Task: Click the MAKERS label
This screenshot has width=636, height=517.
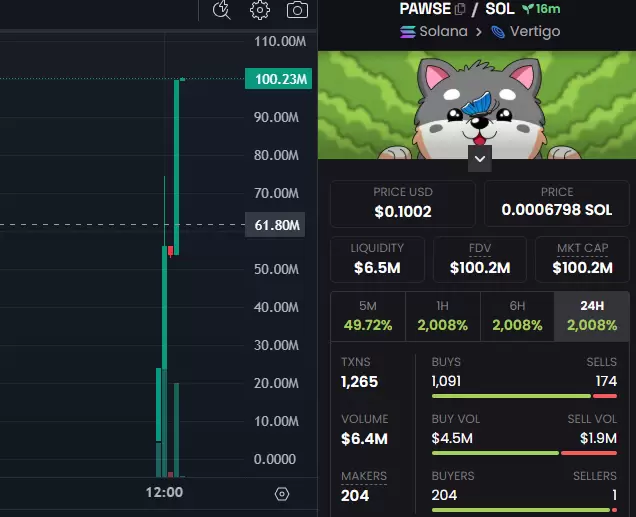Action: pos(364,476)
